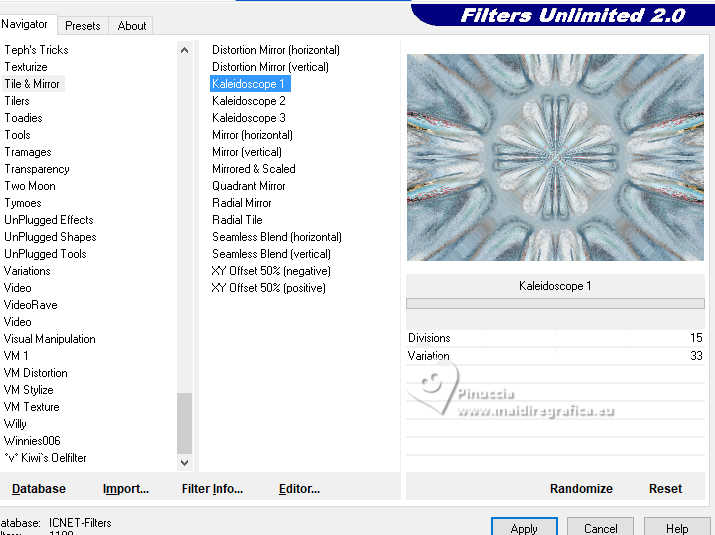Select the Texturize category

[x=26, y=67]
